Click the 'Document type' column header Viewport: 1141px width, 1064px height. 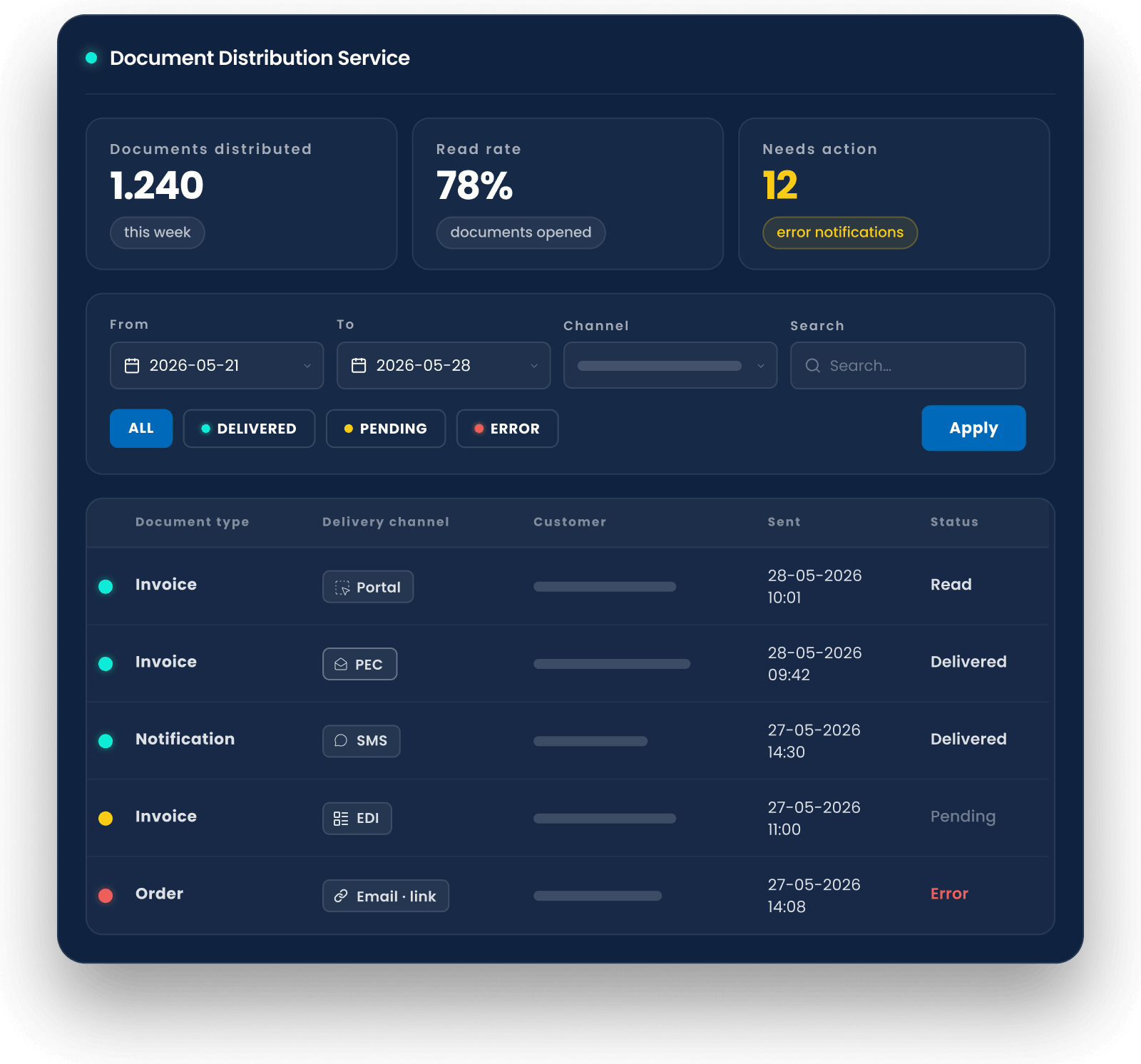[193, 522]
